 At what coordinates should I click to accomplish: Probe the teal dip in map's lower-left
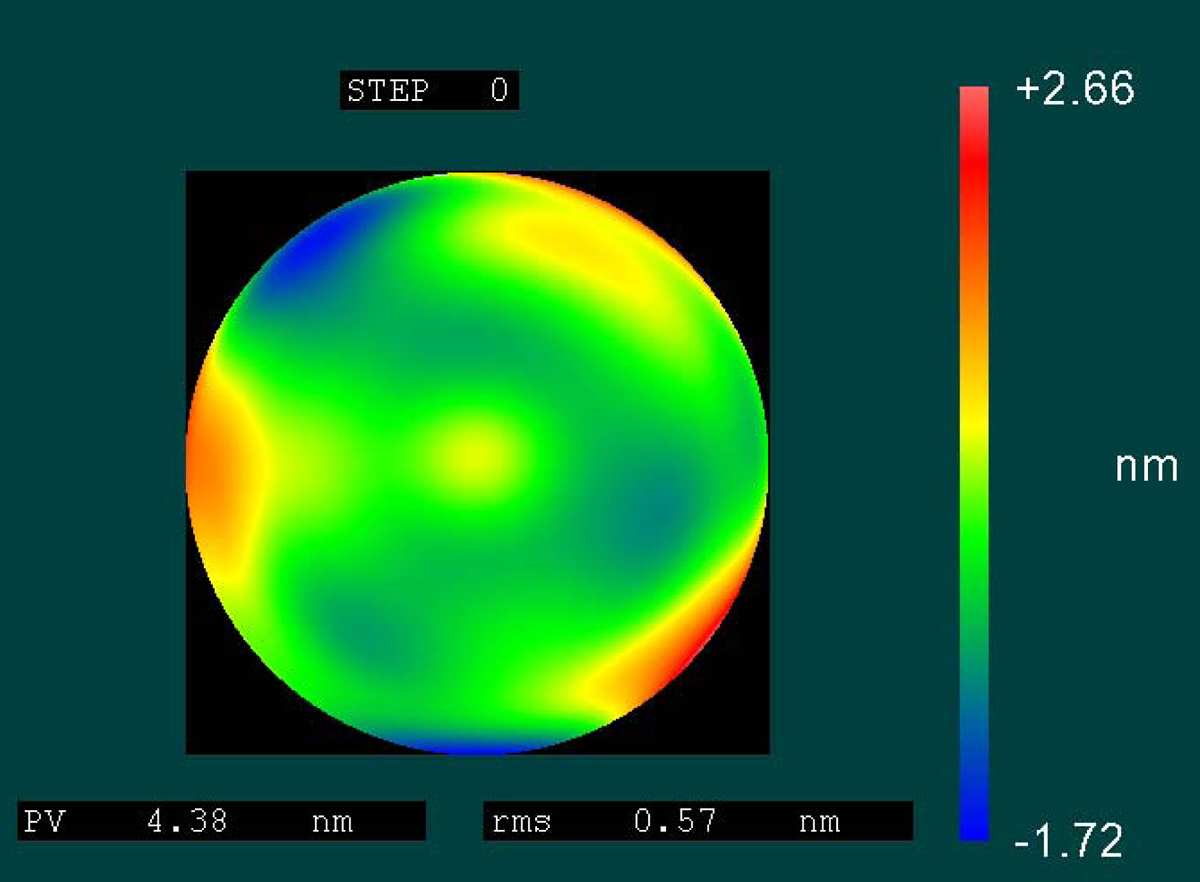coord(365,632)
